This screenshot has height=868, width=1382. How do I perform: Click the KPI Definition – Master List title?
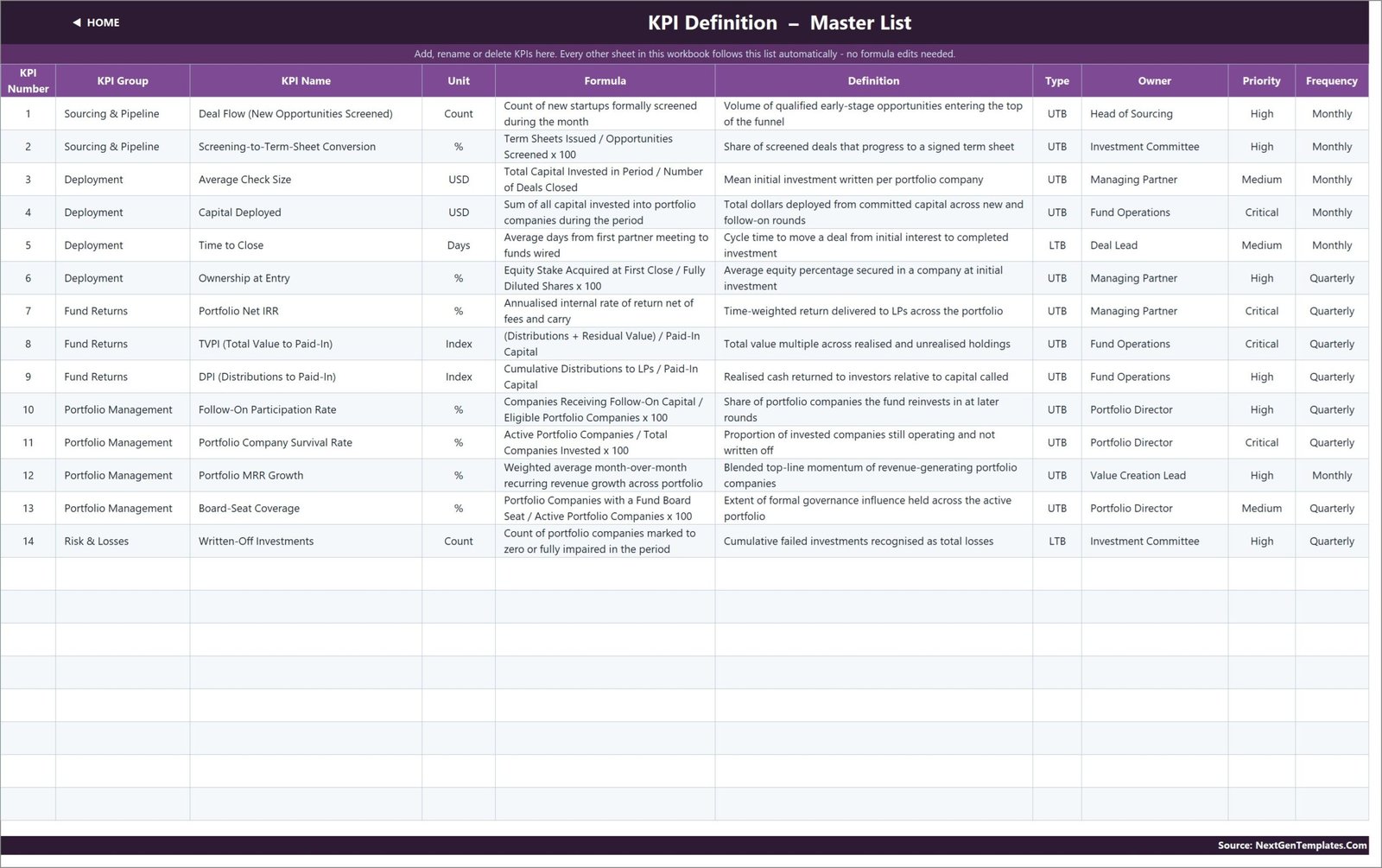tap(779, 22)
